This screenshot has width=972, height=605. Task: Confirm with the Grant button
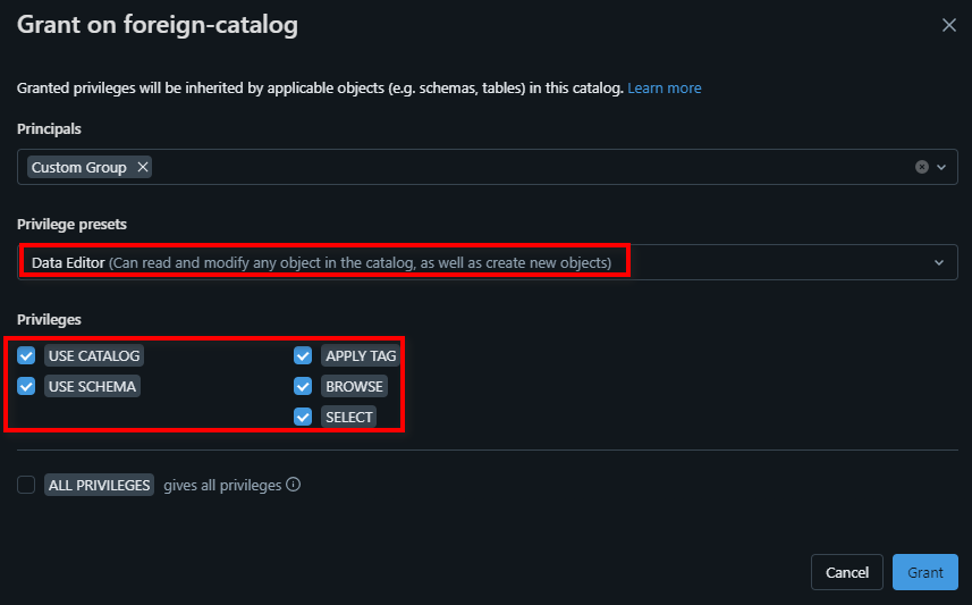point(925,572)
